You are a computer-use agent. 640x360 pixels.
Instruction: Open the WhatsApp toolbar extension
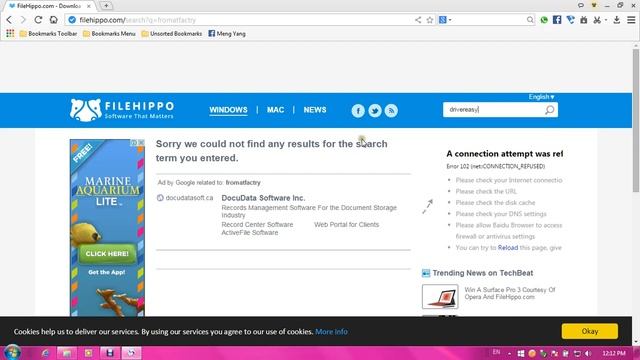tap(544, 20)
